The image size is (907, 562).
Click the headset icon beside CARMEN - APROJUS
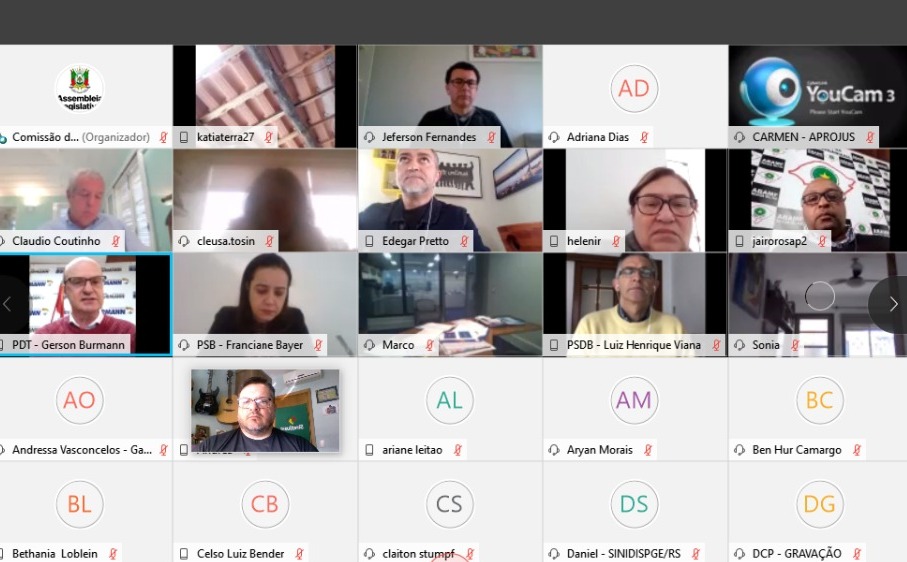[739, 138]
